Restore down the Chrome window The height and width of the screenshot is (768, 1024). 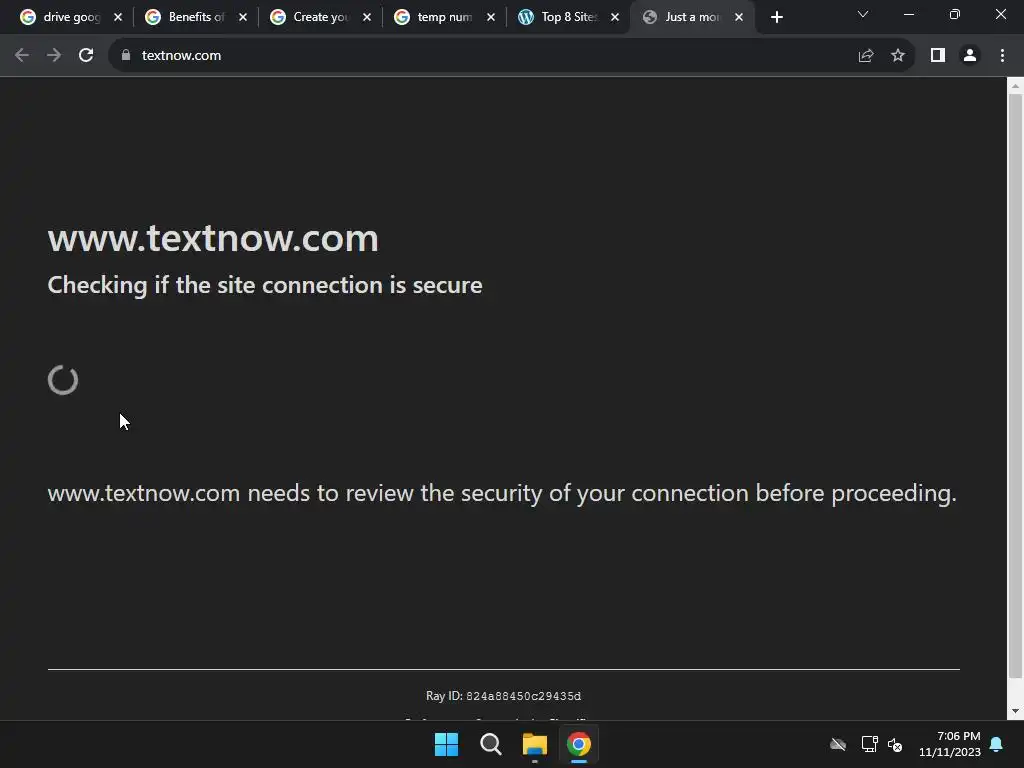click(x=955, y=14)
